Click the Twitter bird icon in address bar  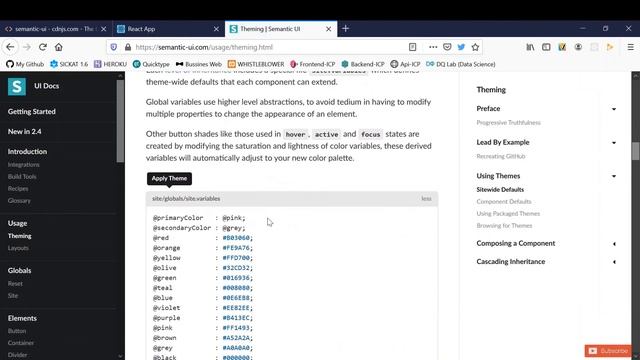click(461, 47)
